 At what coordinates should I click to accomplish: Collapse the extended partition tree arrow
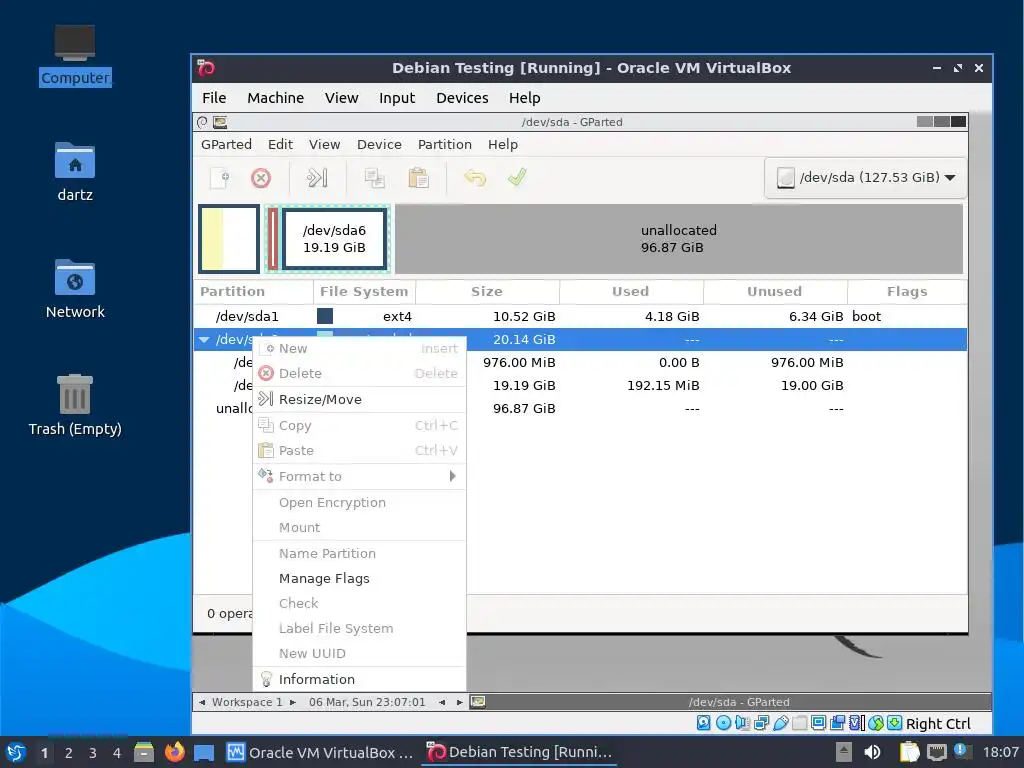point(204,340)
